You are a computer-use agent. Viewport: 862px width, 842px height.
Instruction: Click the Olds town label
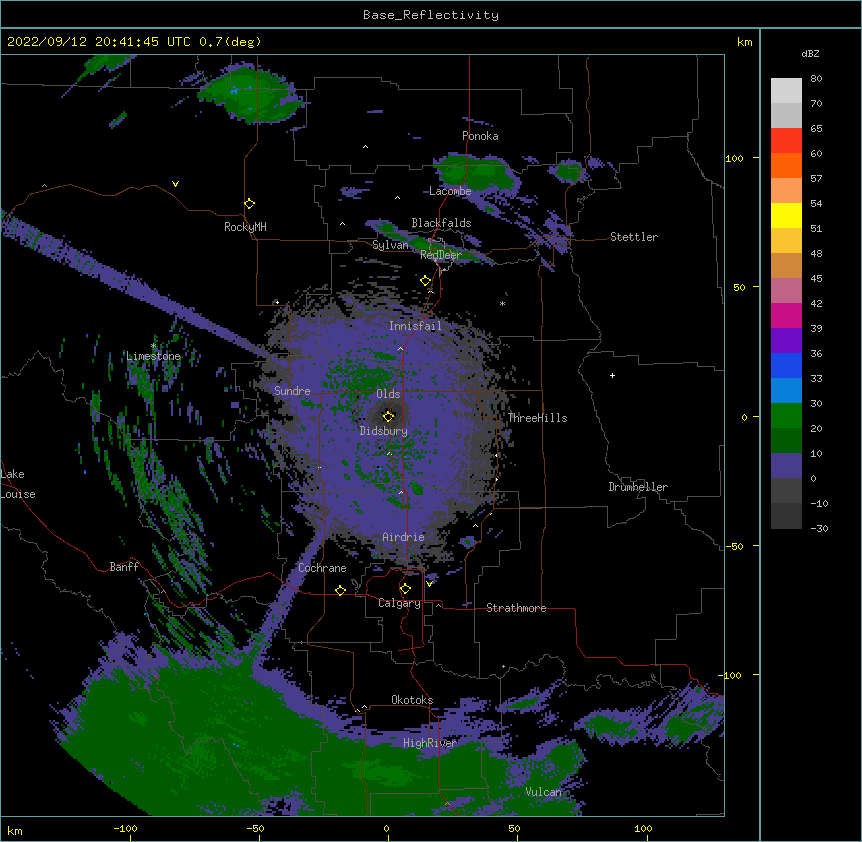(388, 394)
